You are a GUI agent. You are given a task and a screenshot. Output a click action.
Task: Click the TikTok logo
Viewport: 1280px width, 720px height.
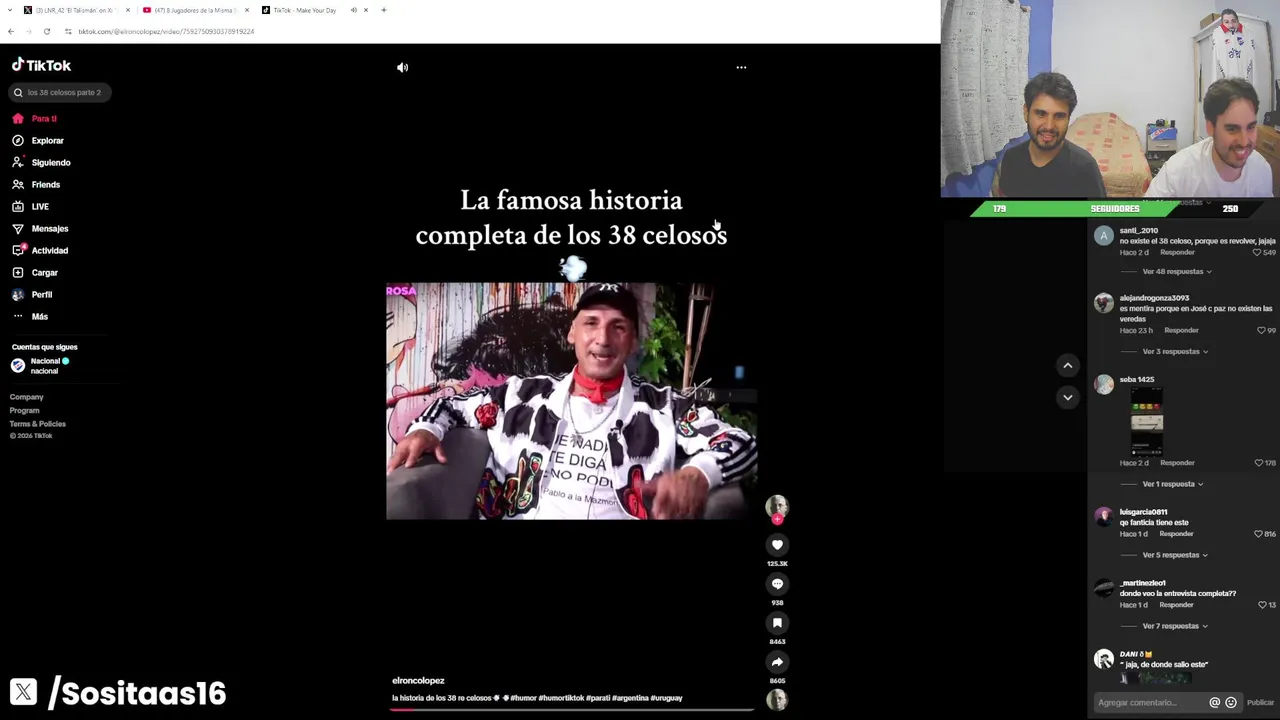[x=41, y=65]
